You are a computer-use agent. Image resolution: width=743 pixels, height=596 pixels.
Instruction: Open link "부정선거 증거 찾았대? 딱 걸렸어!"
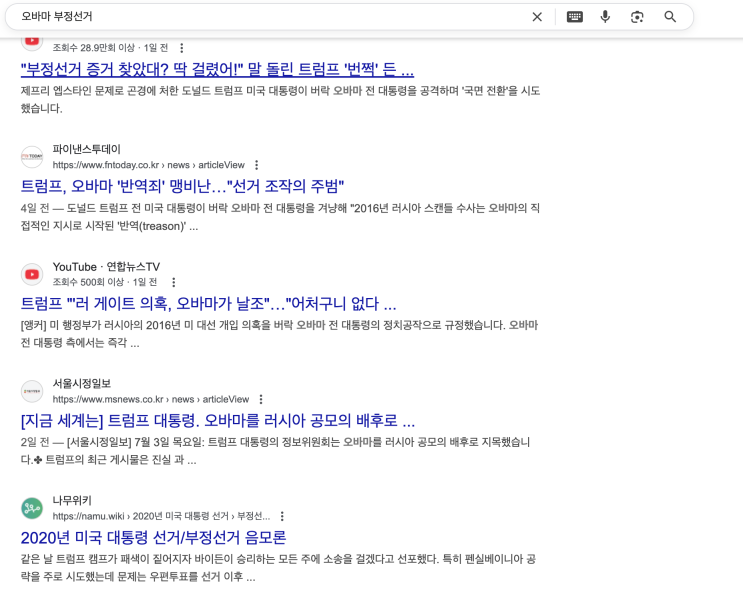pos(217,69)
